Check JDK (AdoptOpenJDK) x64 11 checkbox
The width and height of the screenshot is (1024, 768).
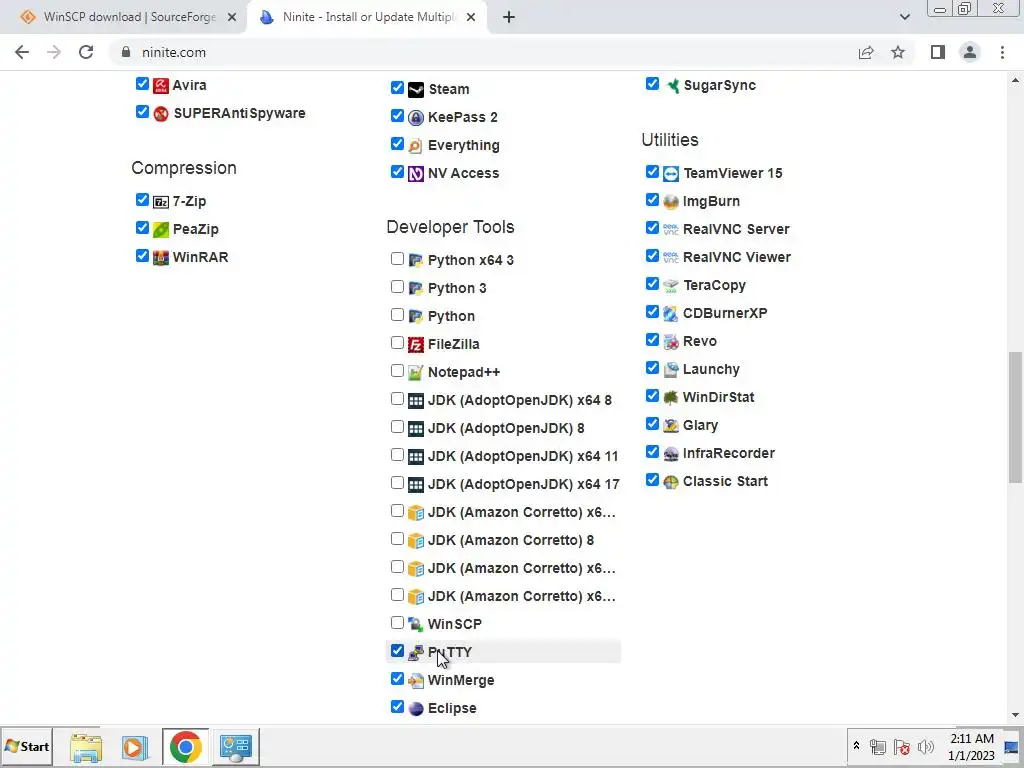[x=397, y=455]
